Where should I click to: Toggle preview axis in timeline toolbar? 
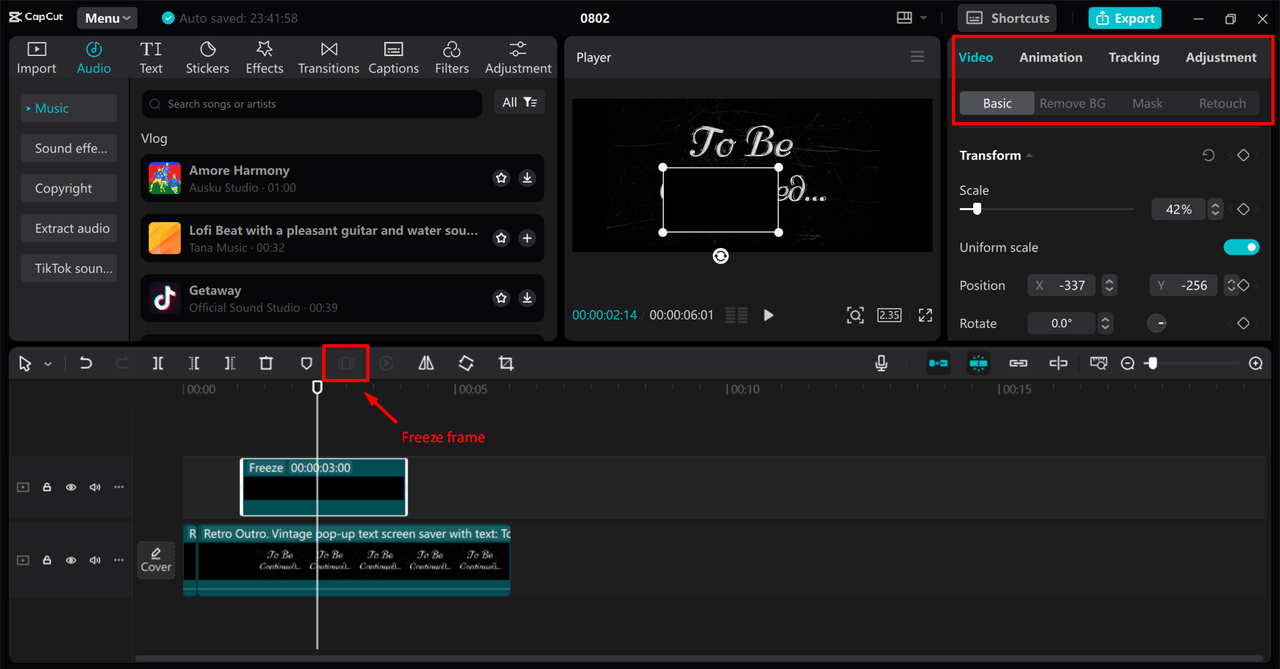click(x=1058, y=364)
